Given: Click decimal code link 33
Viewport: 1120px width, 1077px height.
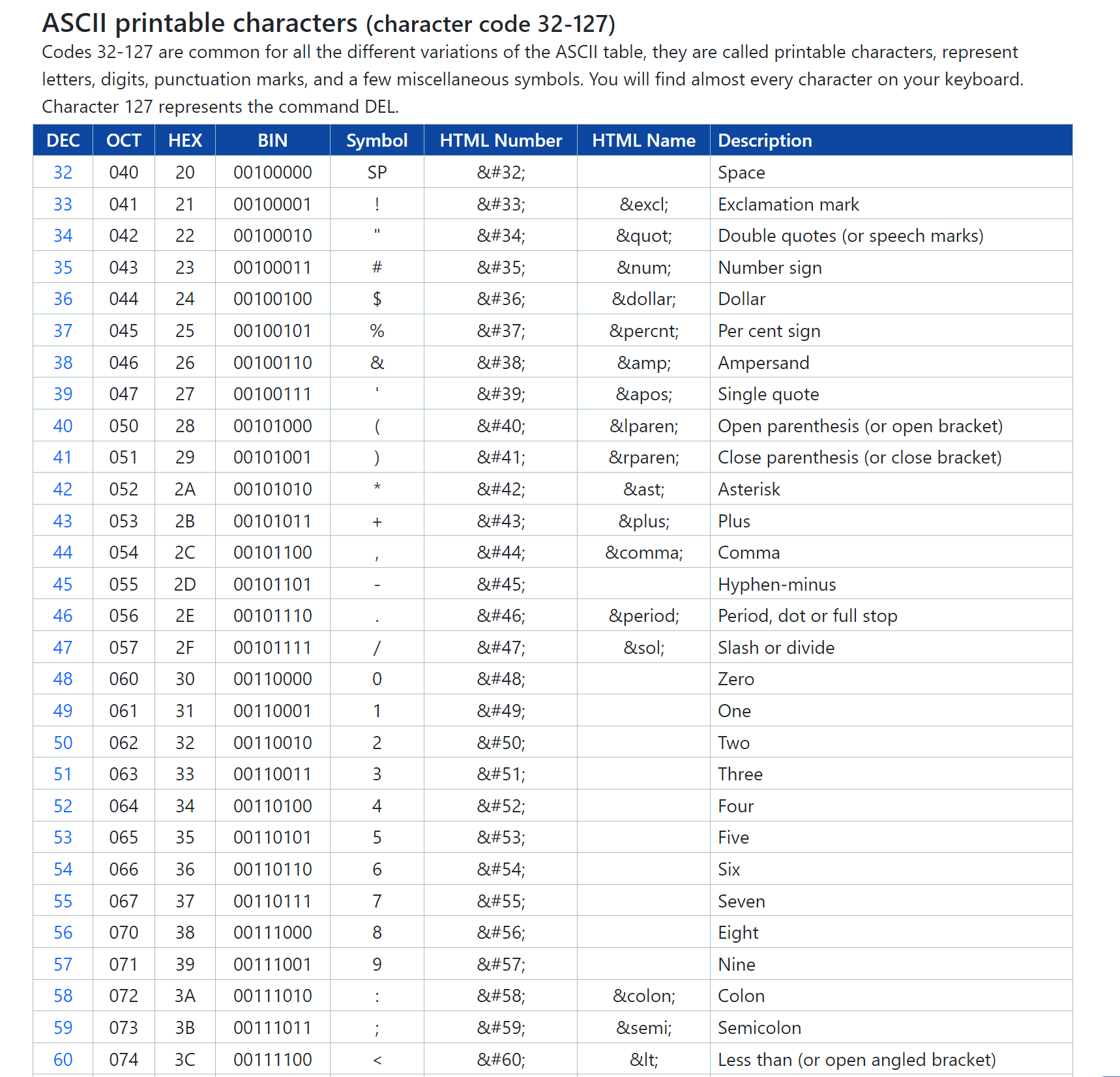Looking at the screenshot, I should click(63, 205).
